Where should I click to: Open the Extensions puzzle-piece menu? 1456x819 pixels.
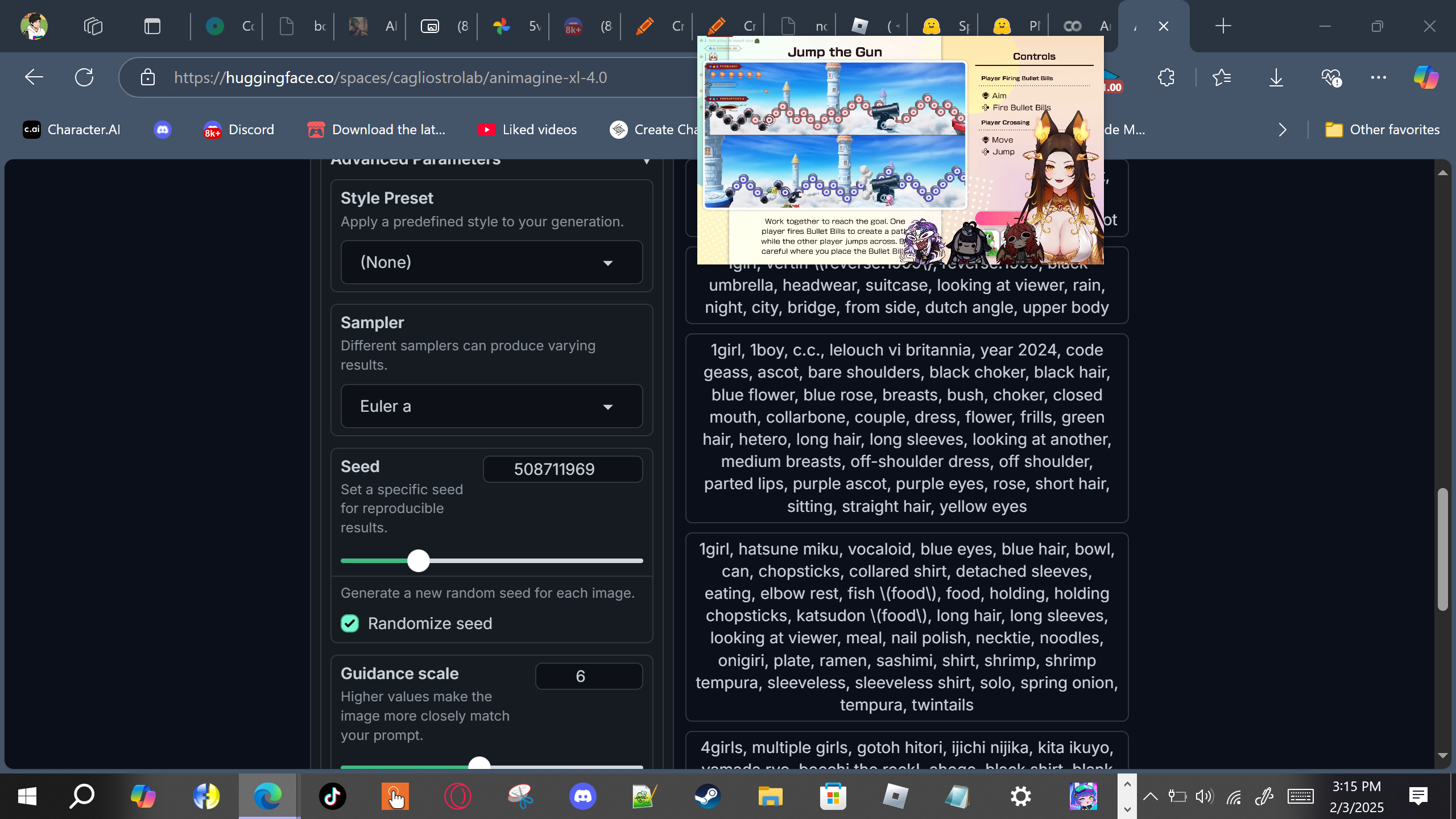coord(1166,77)
